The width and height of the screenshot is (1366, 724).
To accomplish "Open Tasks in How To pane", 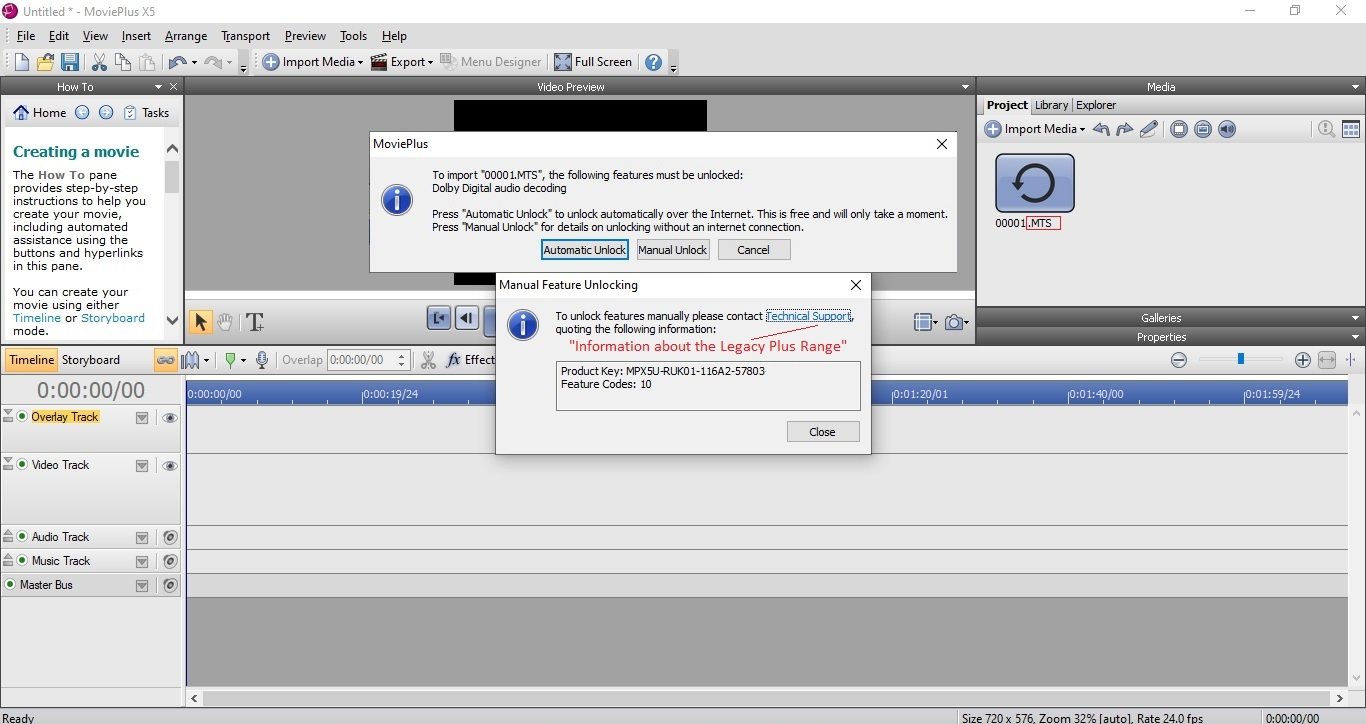I will 146,113.
